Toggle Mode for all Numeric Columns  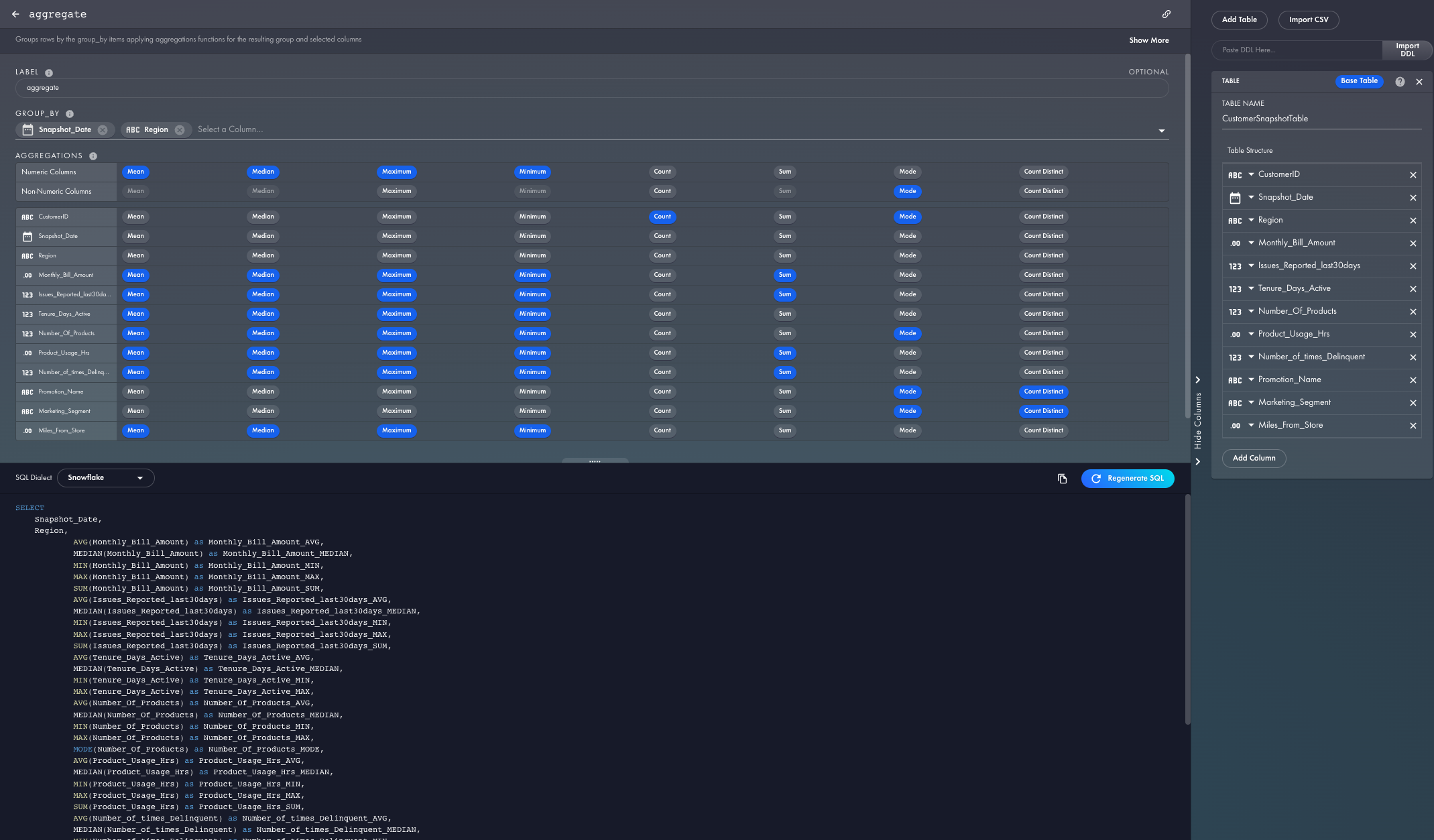tap(907, 172)
